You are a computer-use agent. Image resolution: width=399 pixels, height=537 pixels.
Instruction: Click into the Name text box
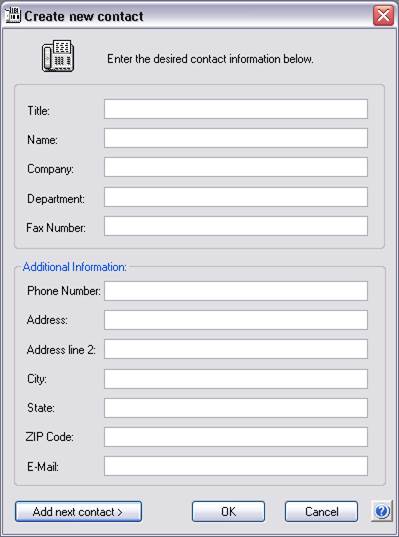click(236, 138)
